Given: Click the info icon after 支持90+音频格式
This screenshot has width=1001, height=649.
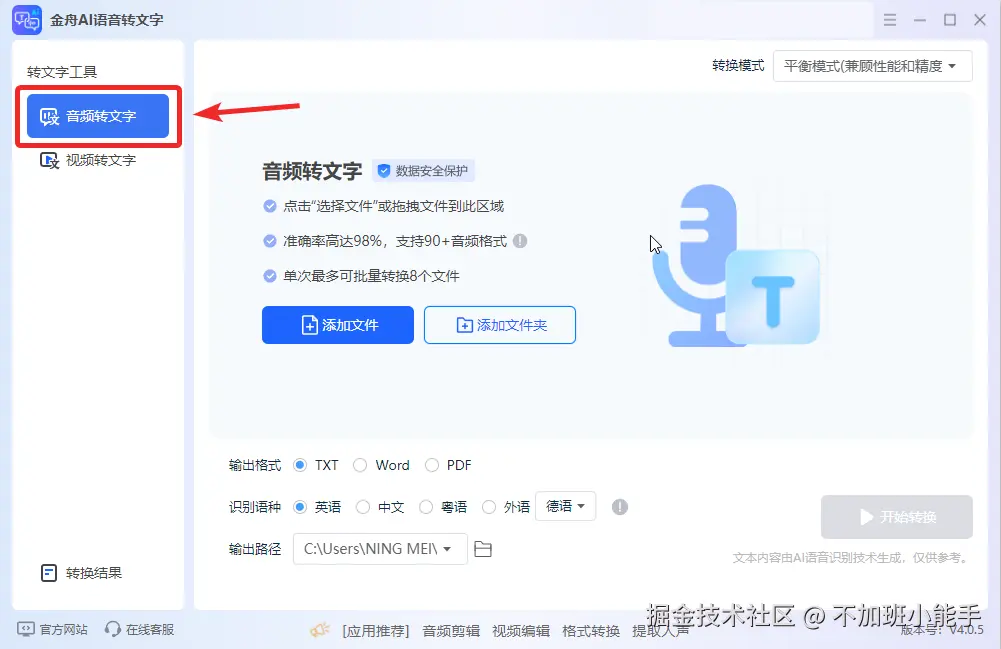Looking at the screenshot, I should [x=520, y=241].
